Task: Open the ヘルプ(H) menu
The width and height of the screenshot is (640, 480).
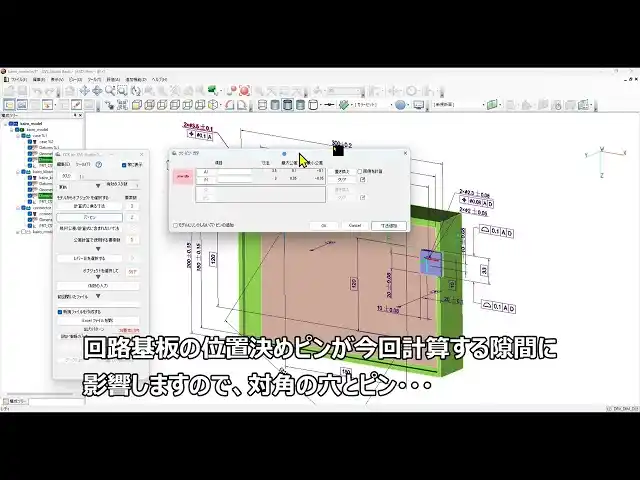Action: tap(160, 80)
